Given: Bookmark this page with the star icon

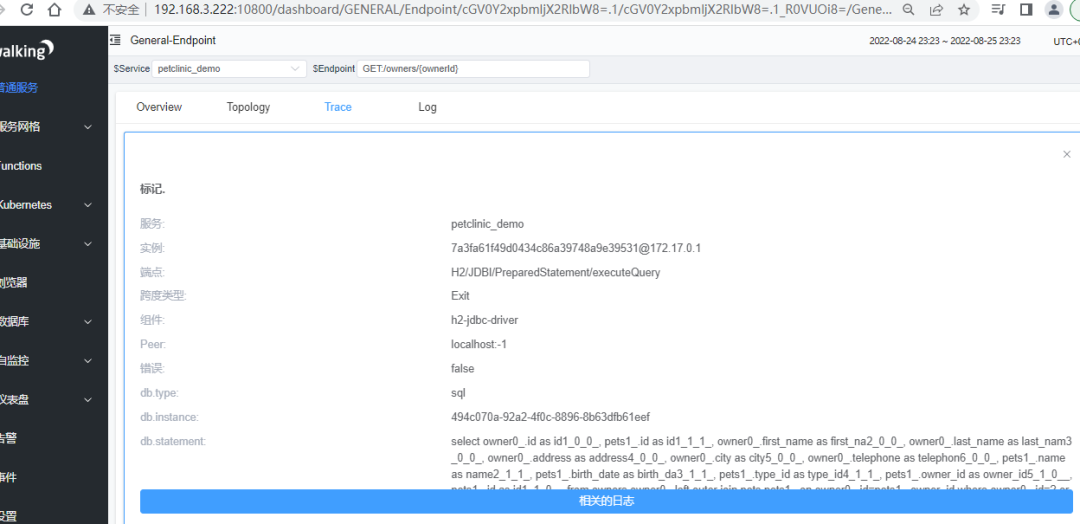Looking at the screenshot, I should coord(964,10).
